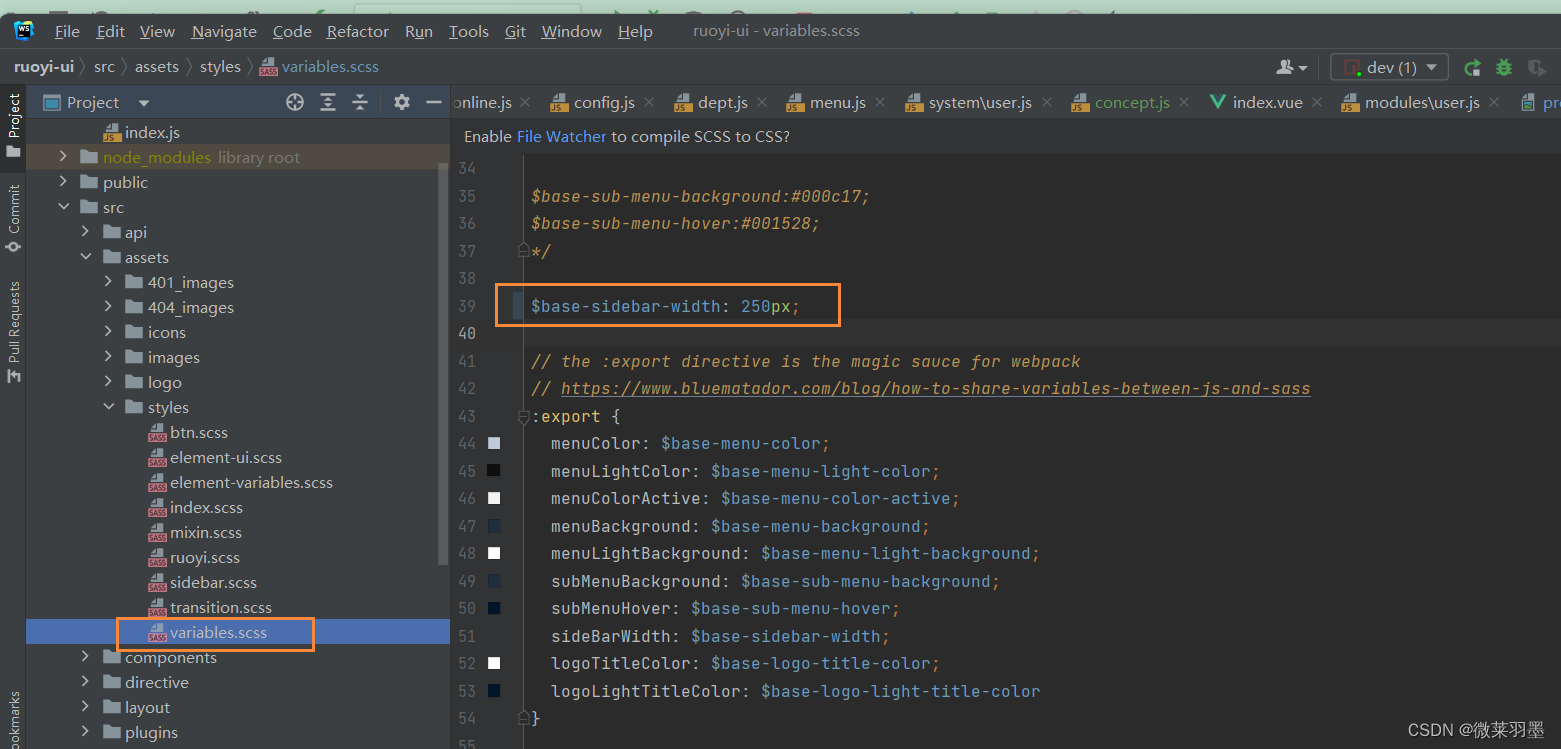The height and width of the screenshot is (749, 1561).
Task: Expand the public folder
Action: coord(63,182)
